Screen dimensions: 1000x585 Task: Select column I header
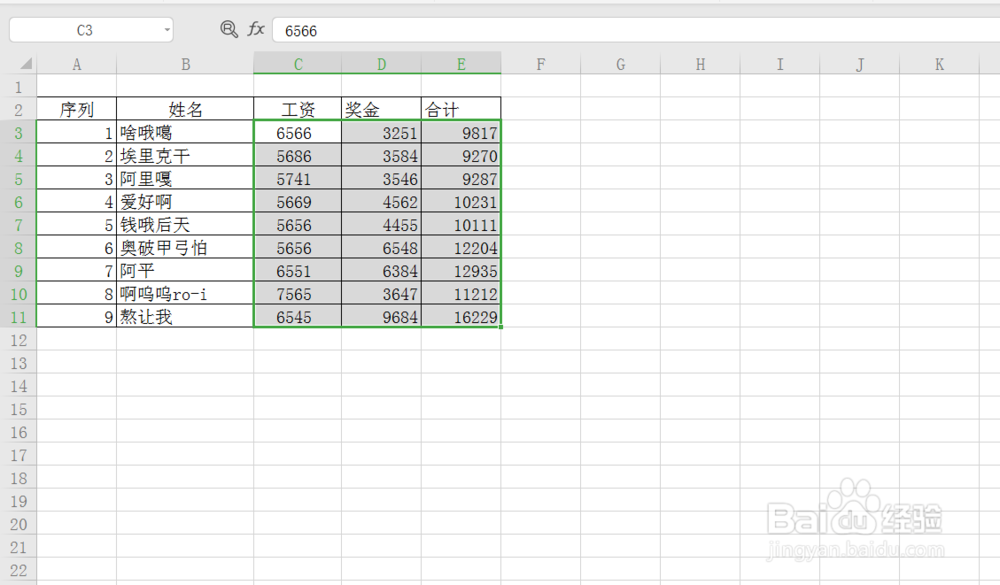tap(780, 64)
